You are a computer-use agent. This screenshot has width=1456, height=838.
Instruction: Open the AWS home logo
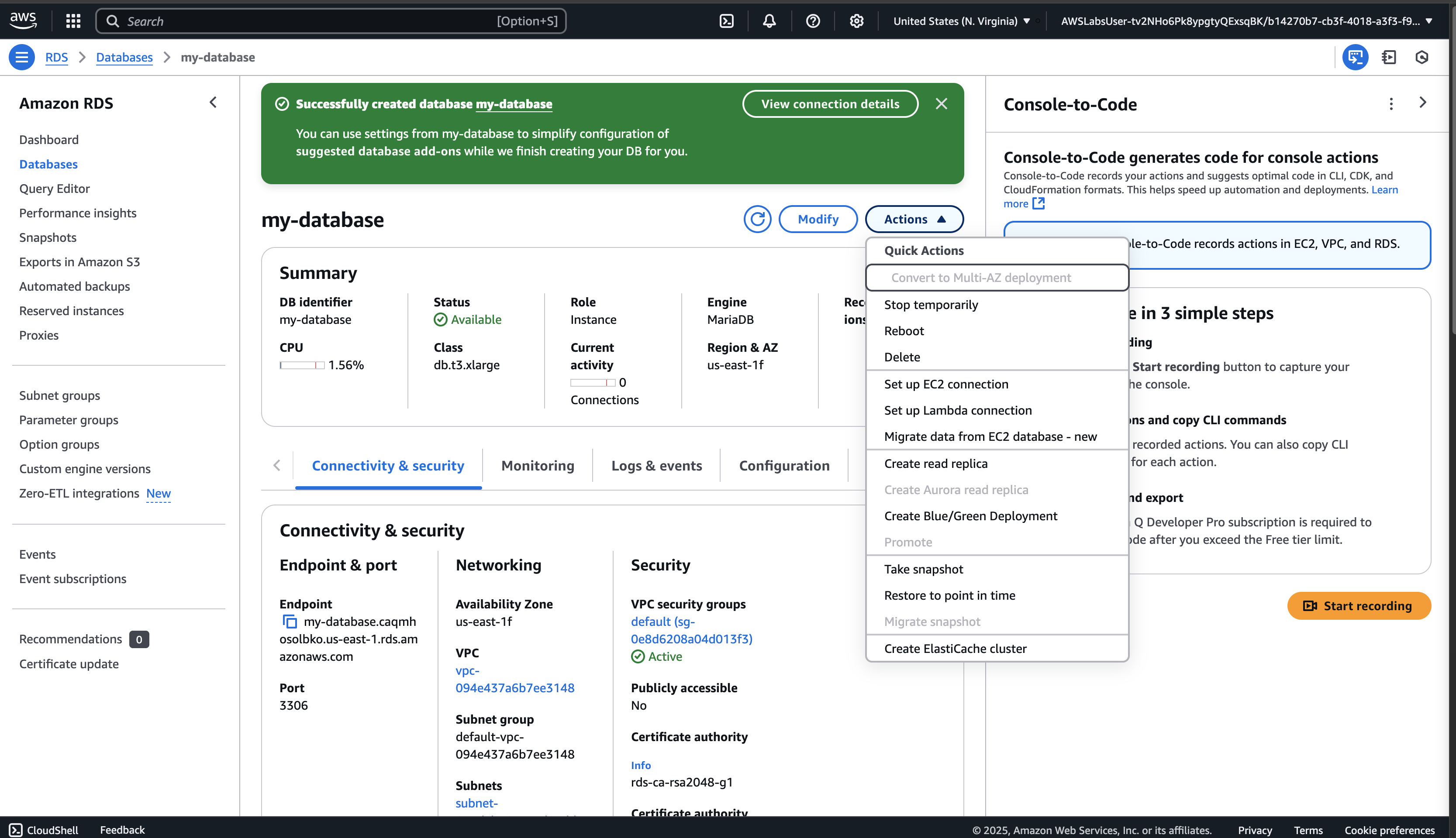(x=23, y=21)
